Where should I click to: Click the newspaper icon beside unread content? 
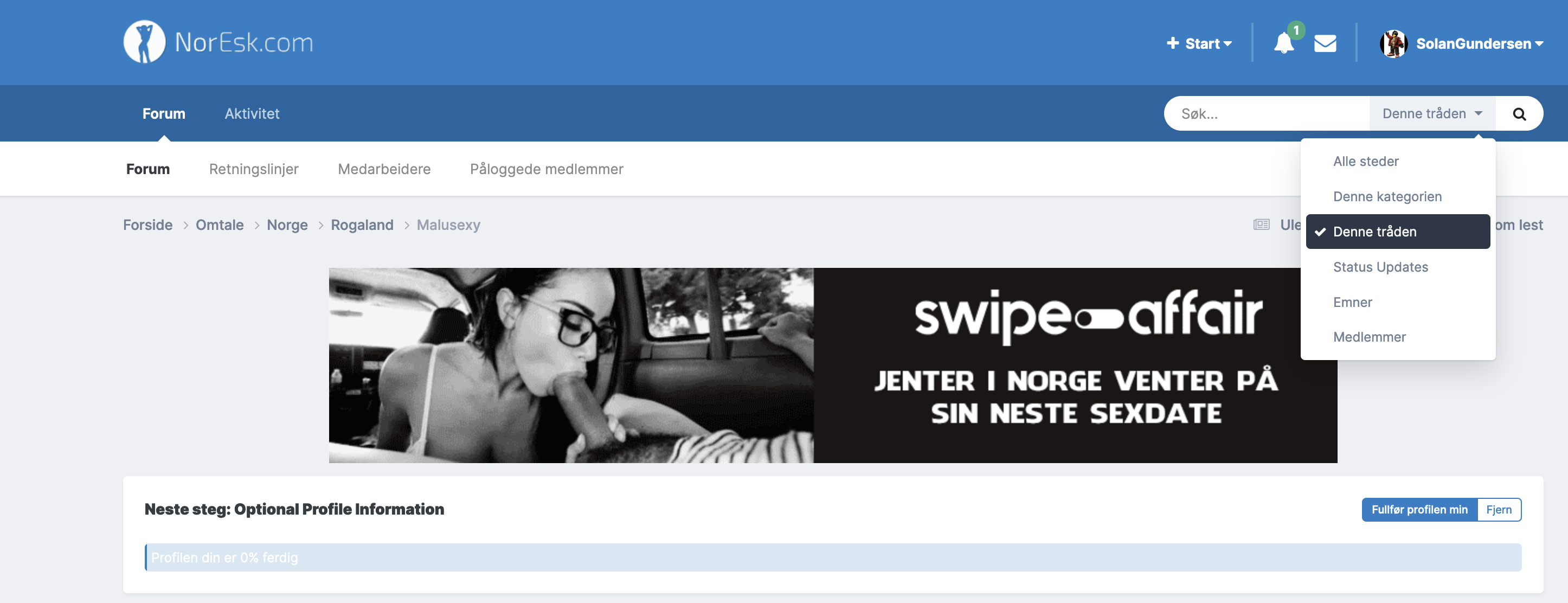[1261, 224]
